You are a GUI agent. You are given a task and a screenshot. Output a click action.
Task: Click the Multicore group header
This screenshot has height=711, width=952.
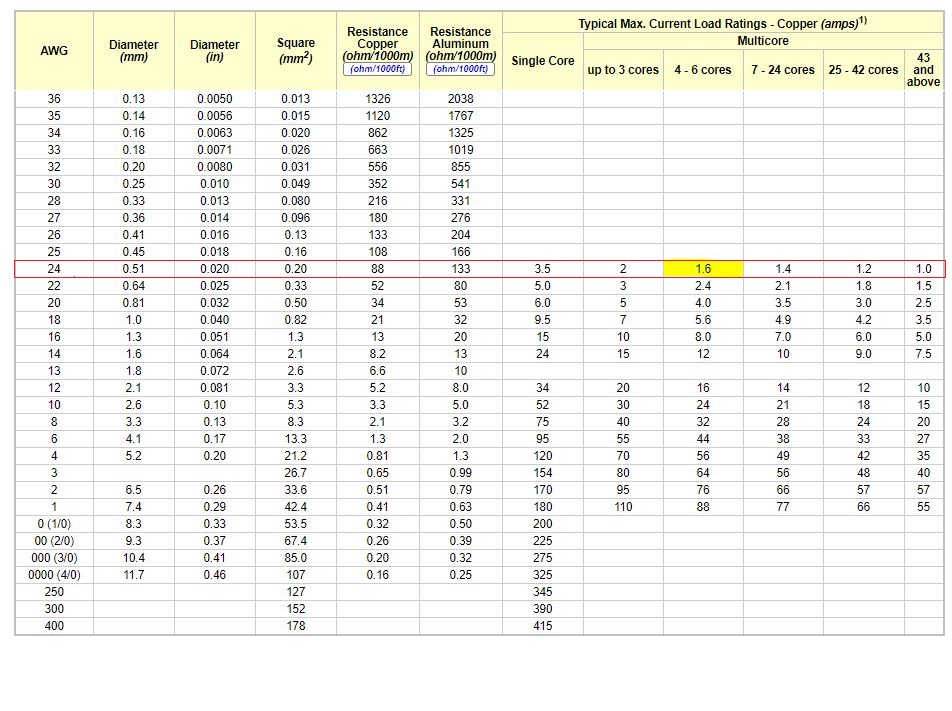pyautogui.click(x=763, y=41)
